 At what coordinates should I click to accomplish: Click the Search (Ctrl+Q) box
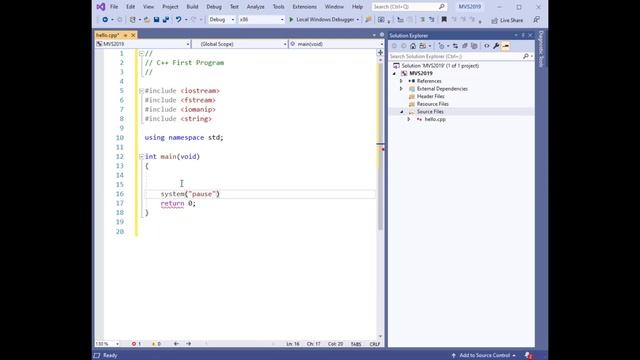(409, 7)
